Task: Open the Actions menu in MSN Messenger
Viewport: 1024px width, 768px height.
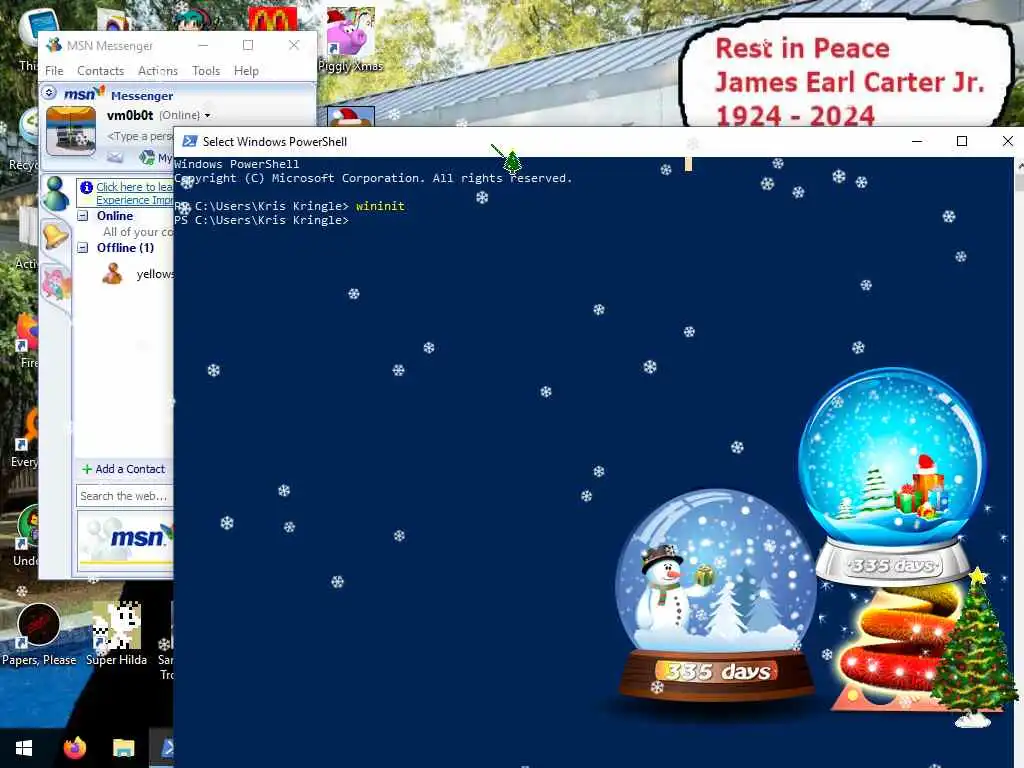Action: pyautogui.click(x=157, y=71)
